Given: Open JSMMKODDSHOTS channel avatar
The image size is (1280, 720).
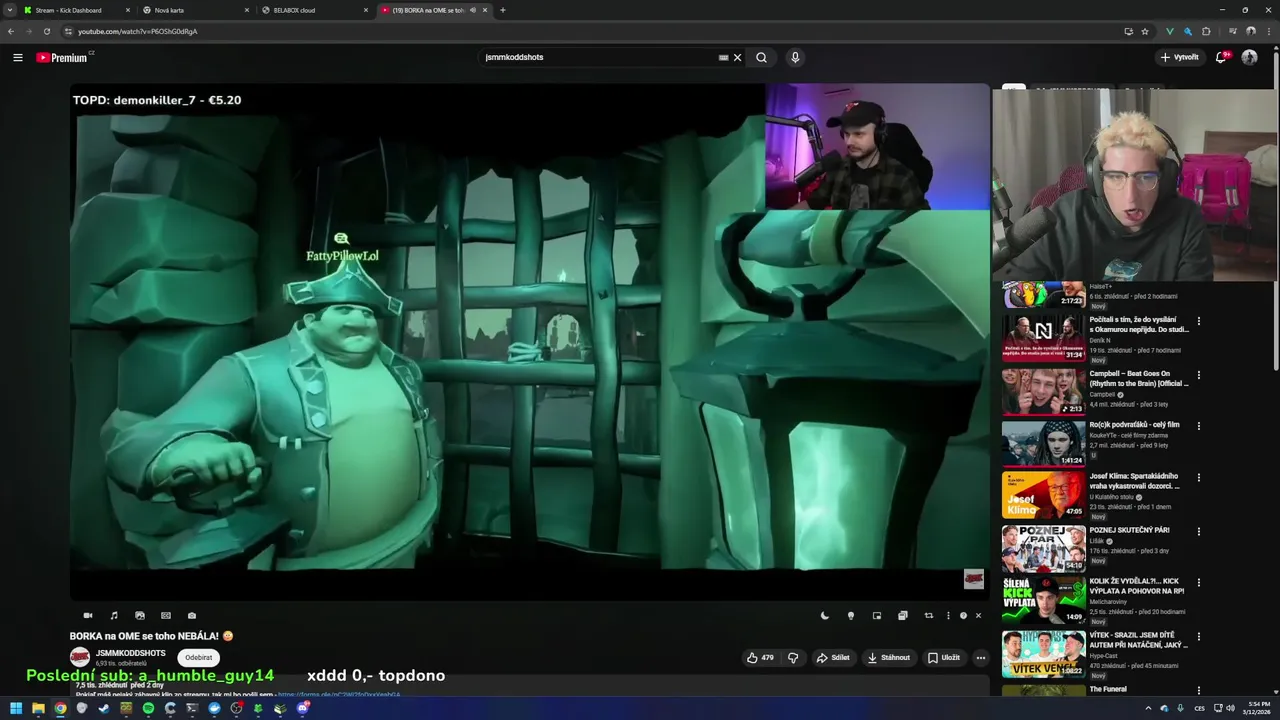Looking at the screenshot, I should click(x=80, y=657).
